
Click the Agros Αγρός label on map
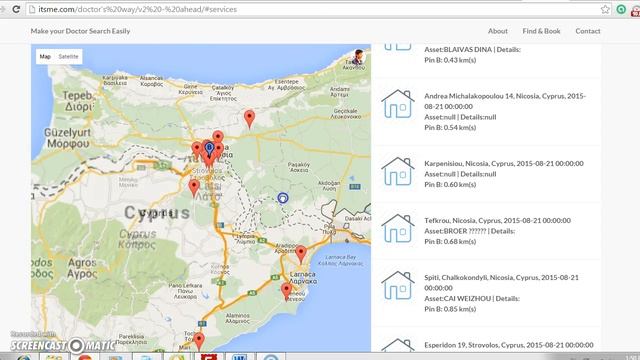pos(82,268)
